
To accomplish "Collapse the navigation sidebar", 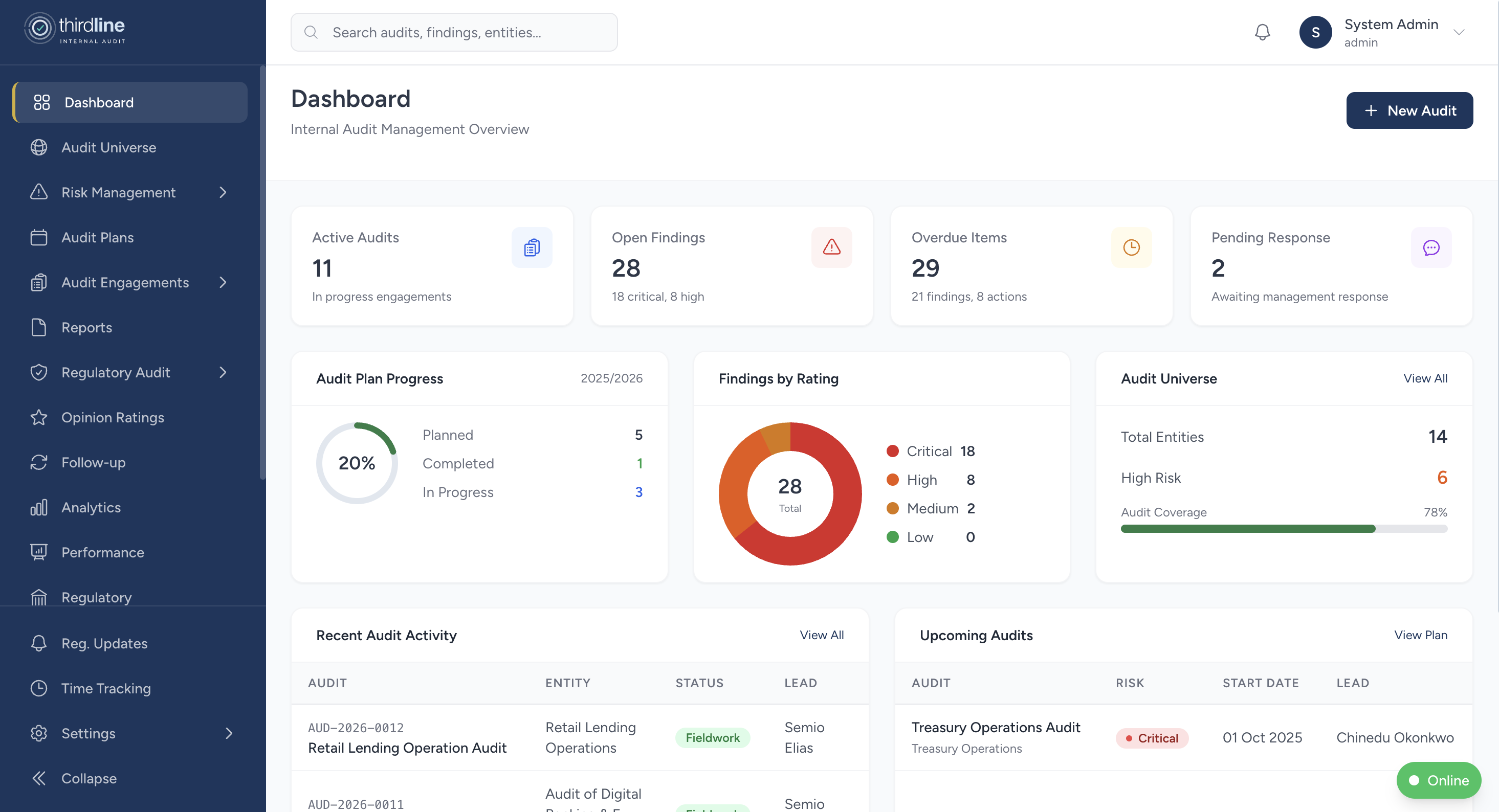I will [90, 778].
